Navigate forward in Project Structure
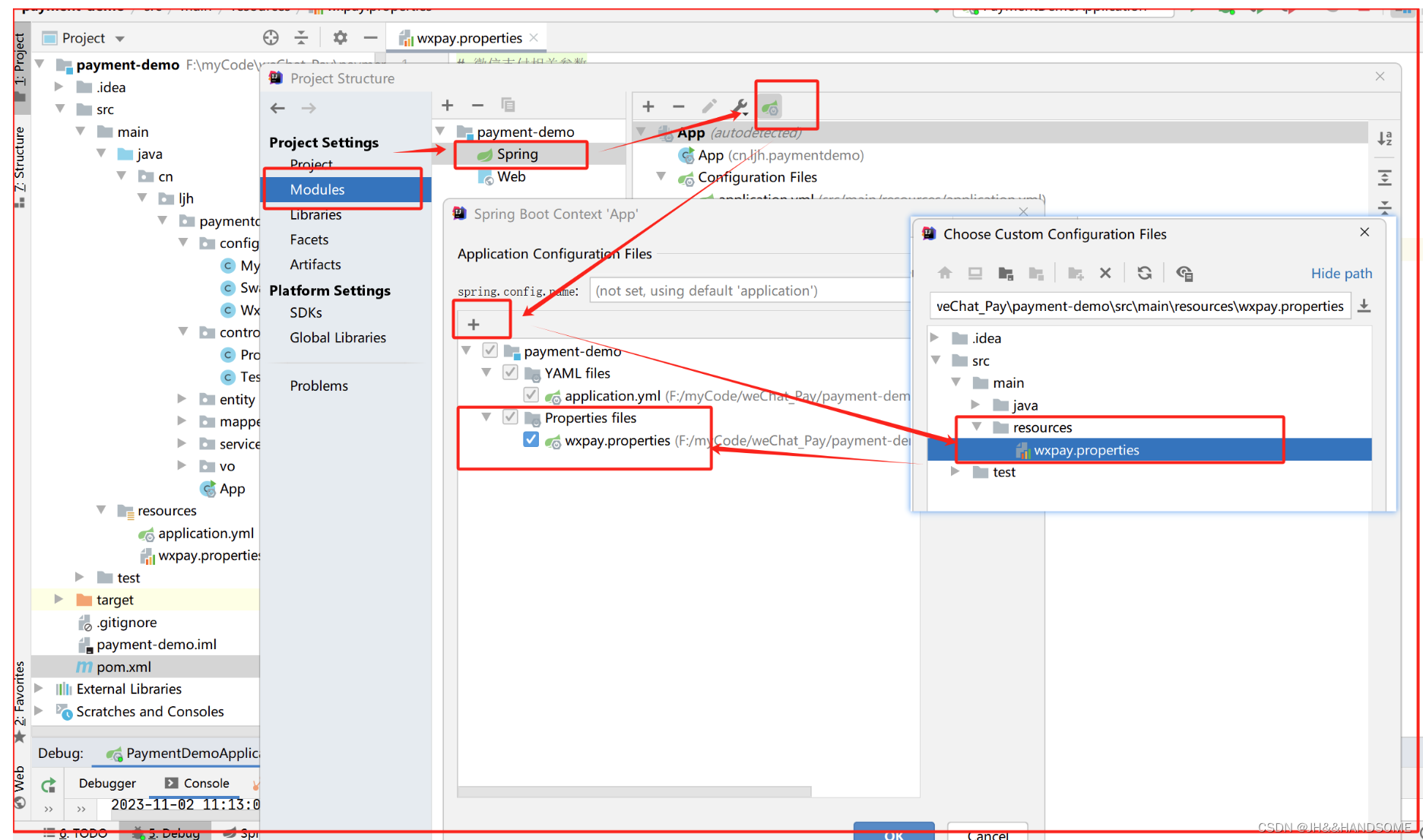 [308, 108]
